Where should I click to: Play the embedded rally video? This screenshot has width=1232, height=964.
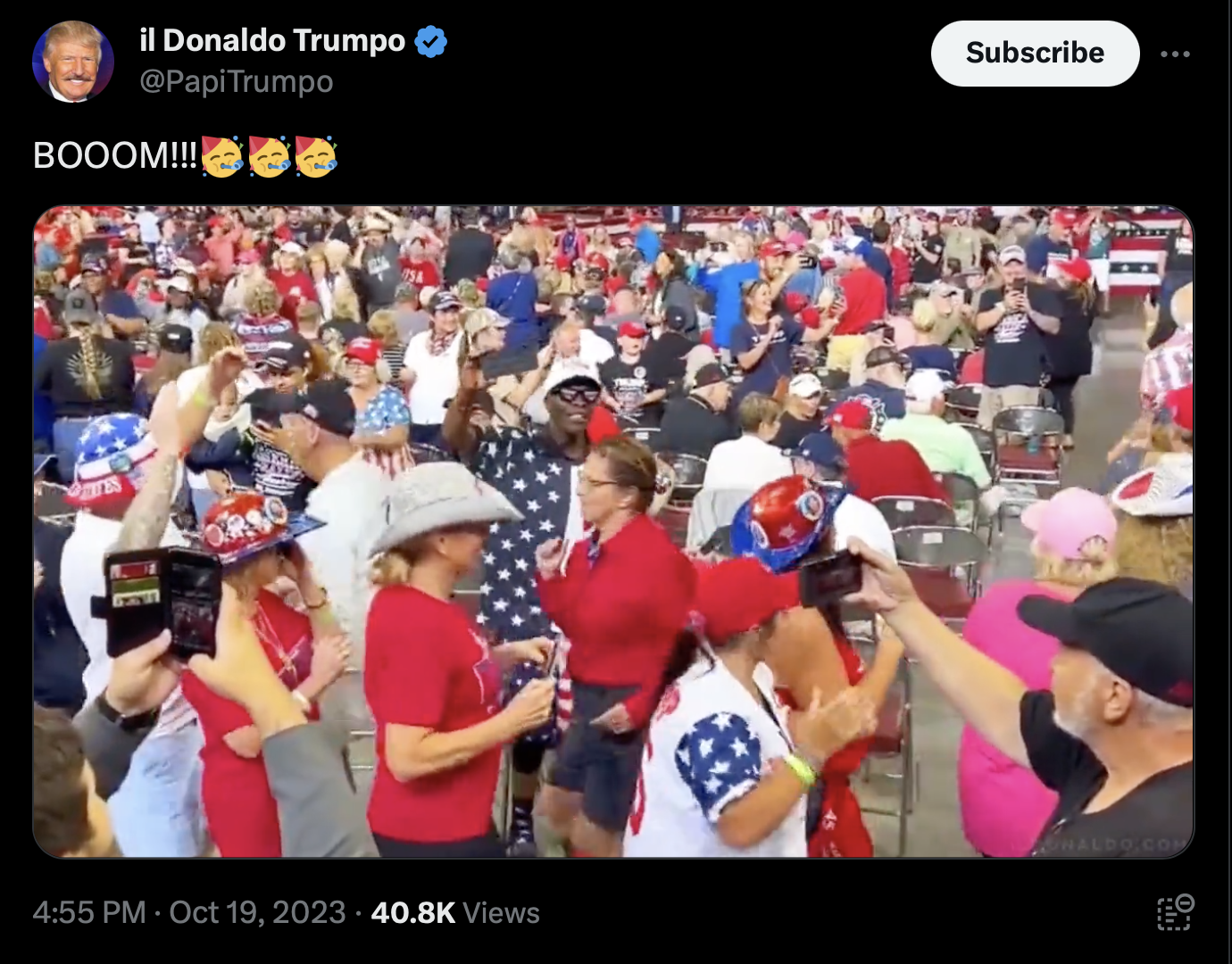coord(613,532)
